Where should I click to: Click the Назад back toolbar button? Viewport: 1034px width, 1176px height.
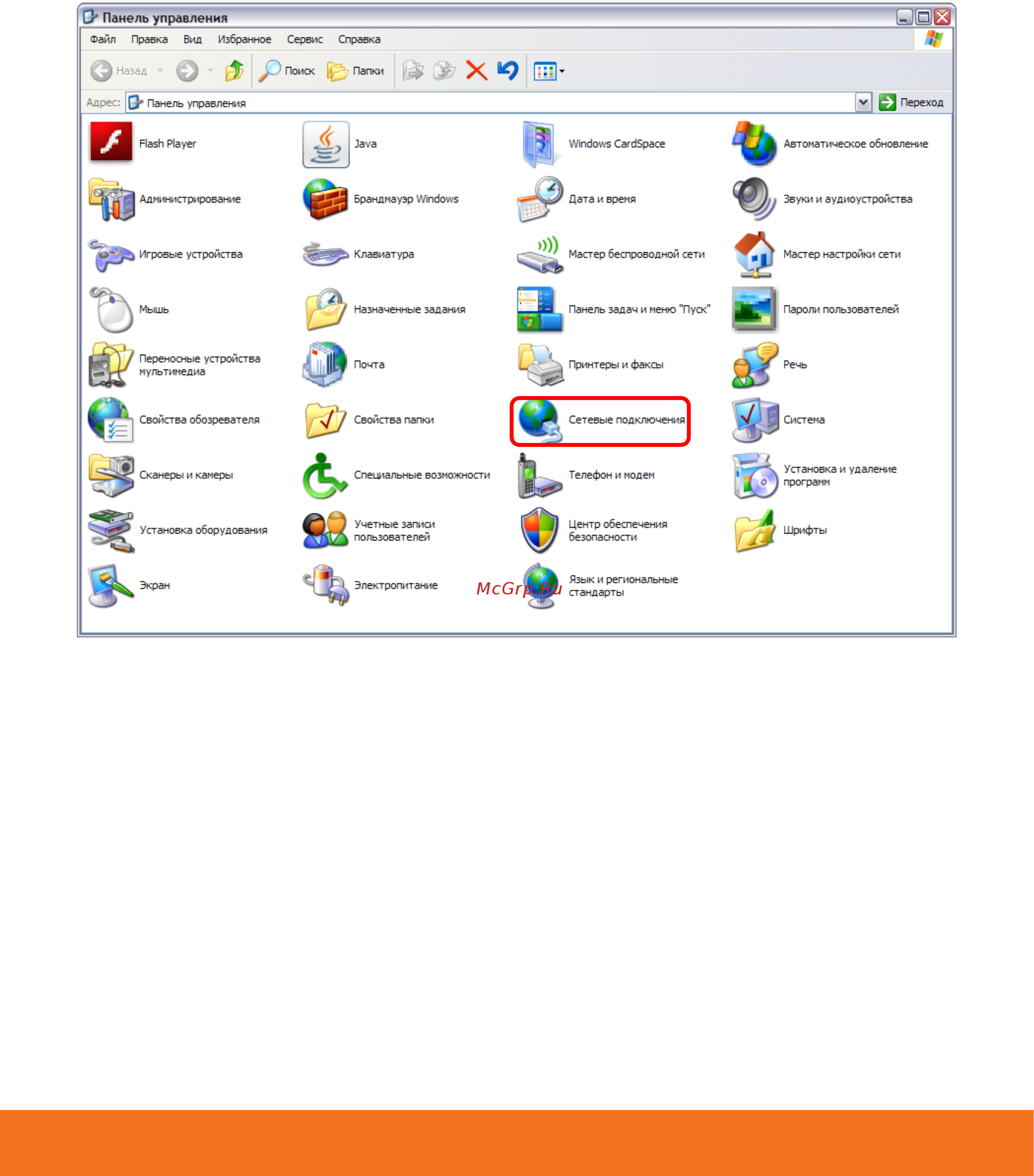pos(119,71)
